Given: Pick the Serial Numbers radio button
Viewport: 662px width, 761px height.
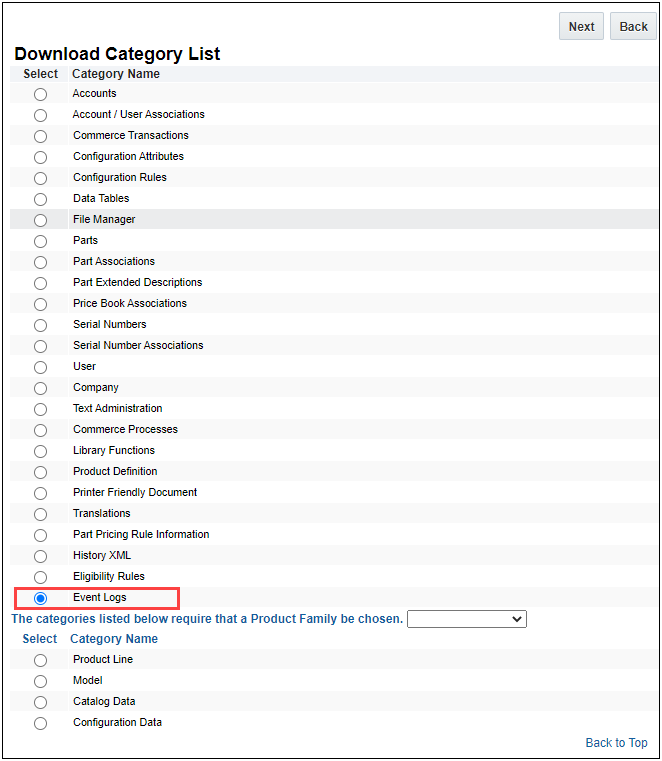Looking at the screenshot, I should coord(40,325).
